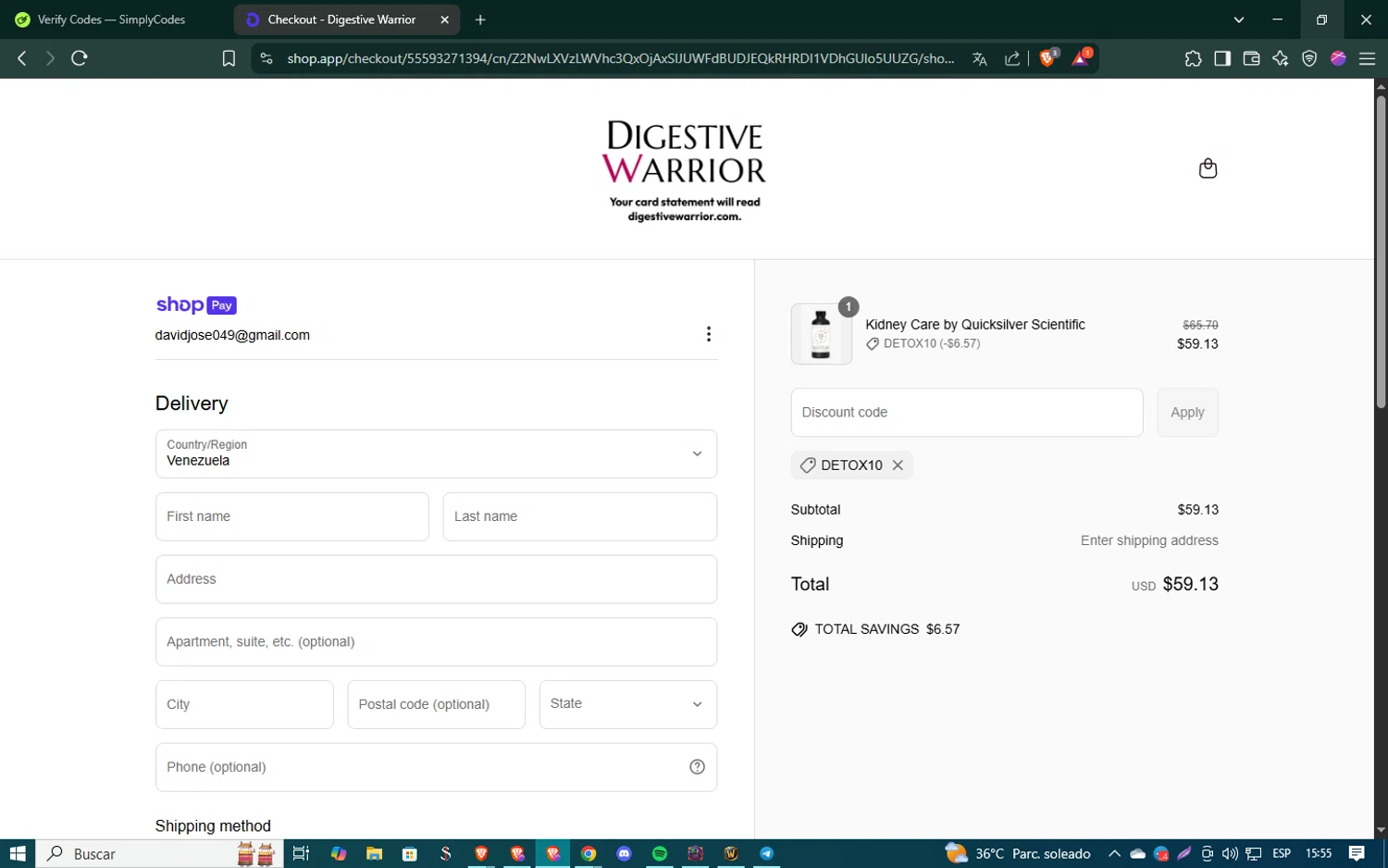Open a new browser tab
The width and height of the screenshot is (1388, 868).
click(480, 19)
